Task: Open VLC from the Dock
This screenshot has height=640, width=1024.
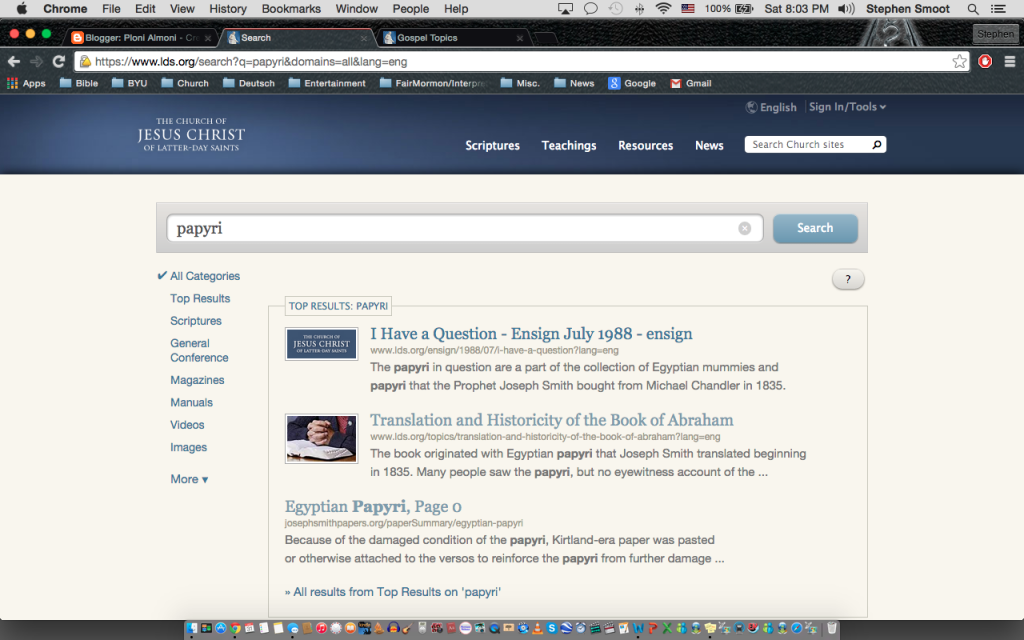Action: point(537,628)
